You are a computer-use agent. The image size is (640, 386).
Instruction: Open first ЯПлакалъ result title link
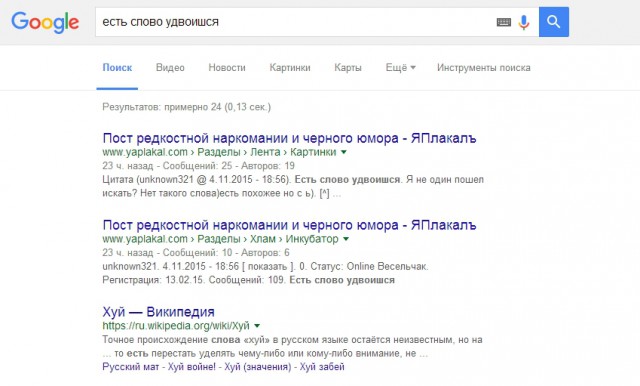tap(289, 138)
